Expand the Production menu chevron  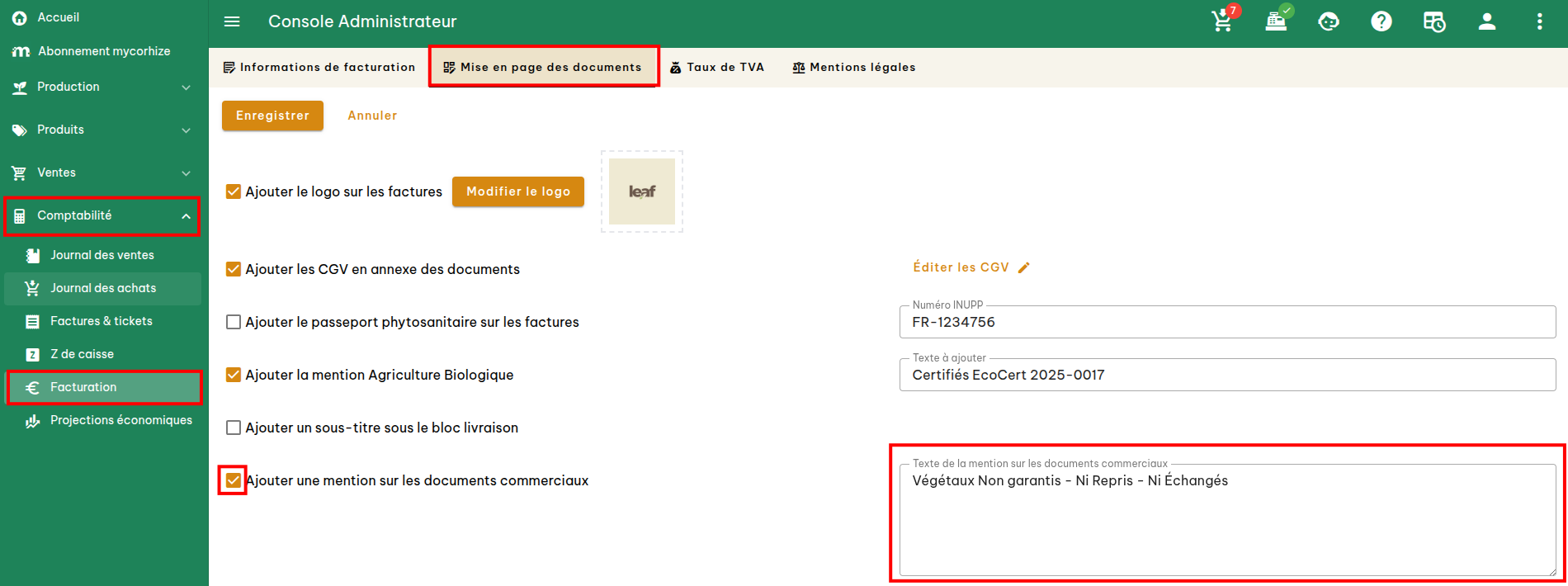(186, 87)
